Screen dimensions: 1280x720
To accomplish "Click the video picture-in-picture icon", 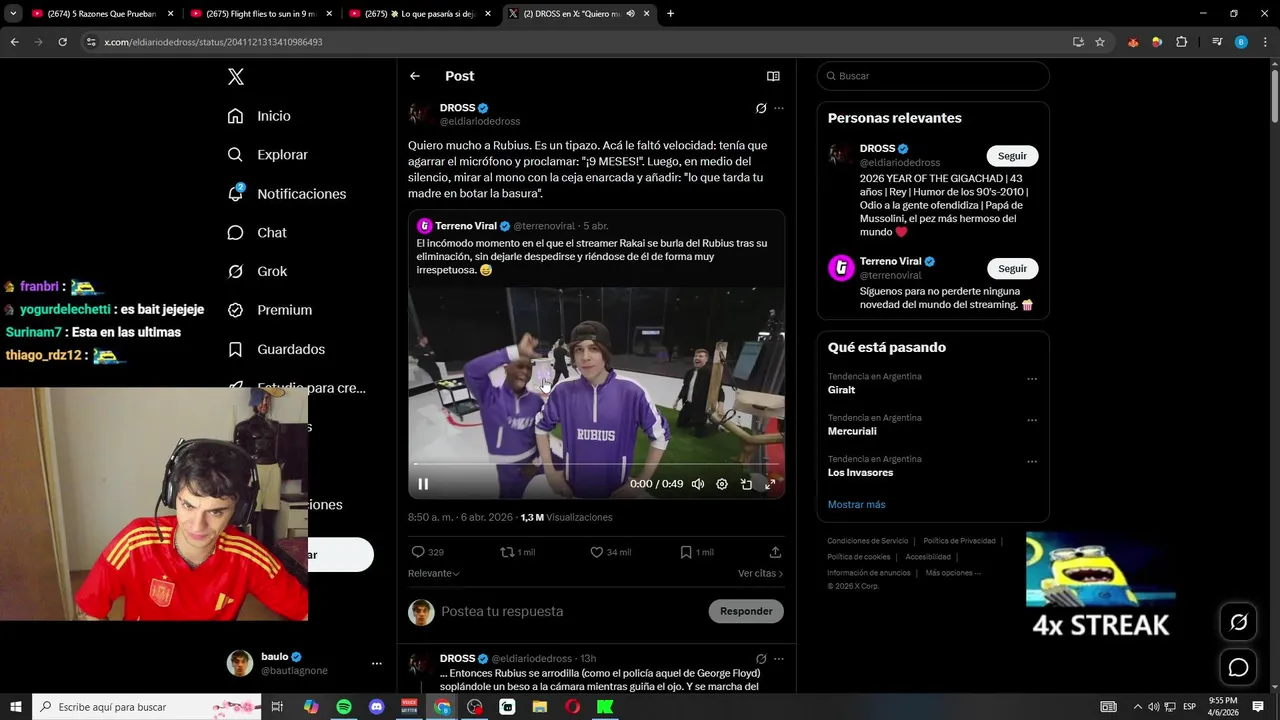I will click(x=746, y=484).
